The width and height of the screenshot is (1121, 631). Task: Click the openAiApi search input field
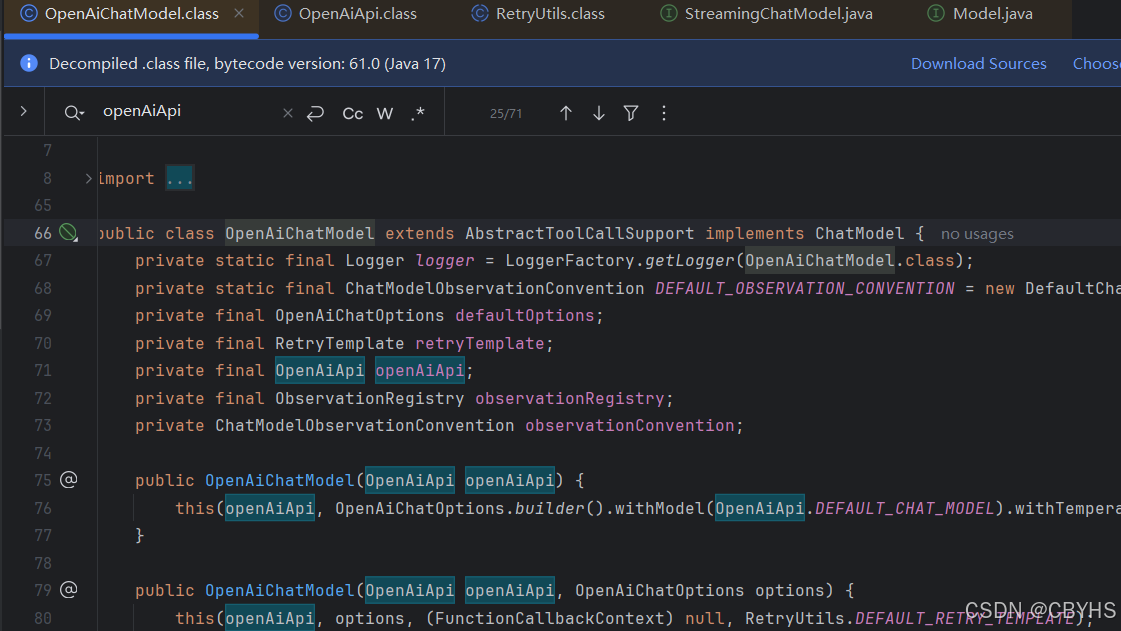186,111
